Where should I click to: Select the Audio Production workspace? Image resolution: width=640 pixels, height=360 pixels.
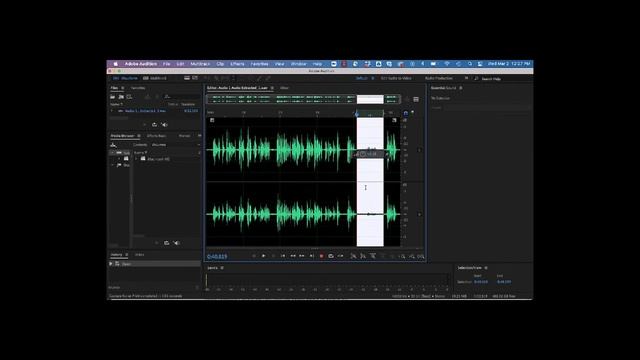tap(439, 78)
